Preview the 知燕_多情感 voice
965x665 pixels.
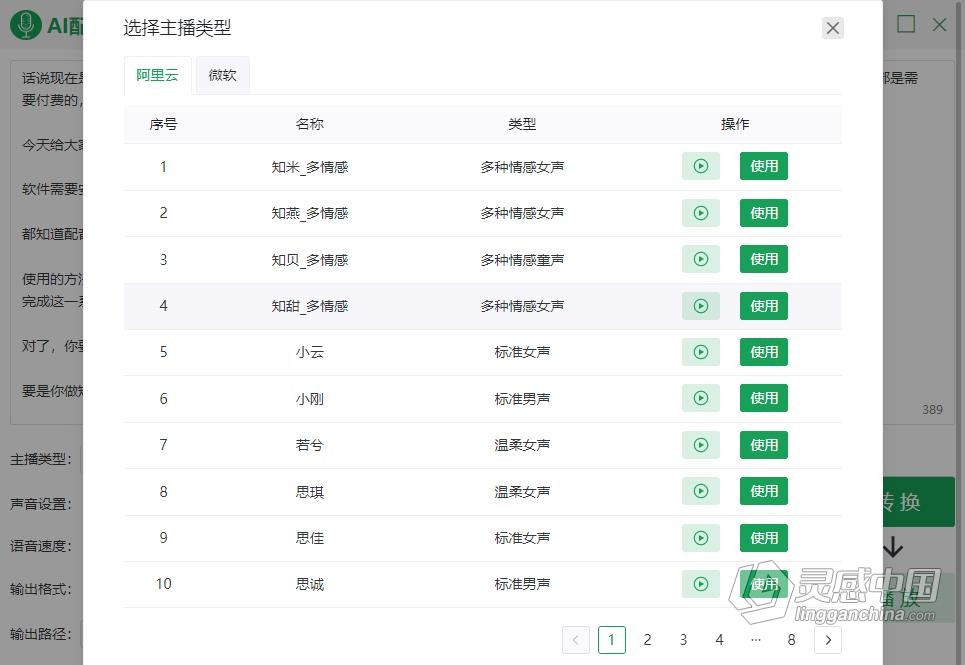pos(700,213)
